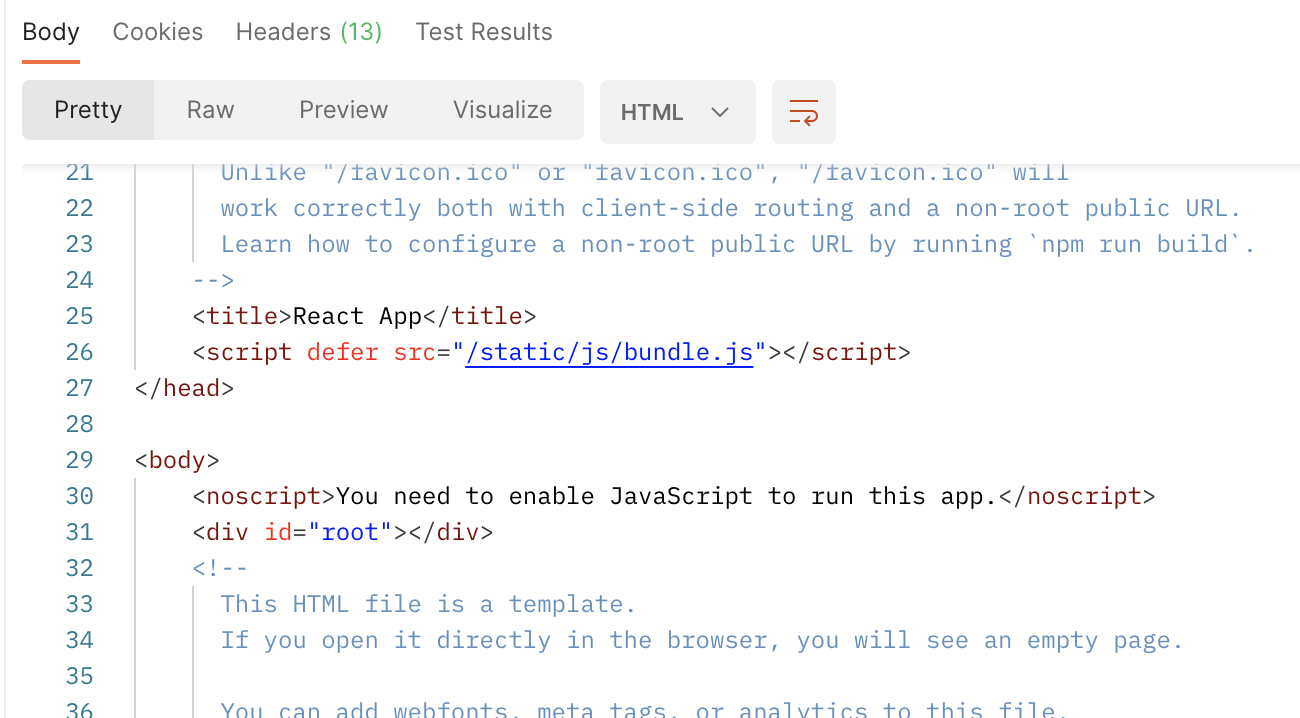Viewport: 1300px width, 718px height.
Task: Select the Preview view
Action: (343, 110)
